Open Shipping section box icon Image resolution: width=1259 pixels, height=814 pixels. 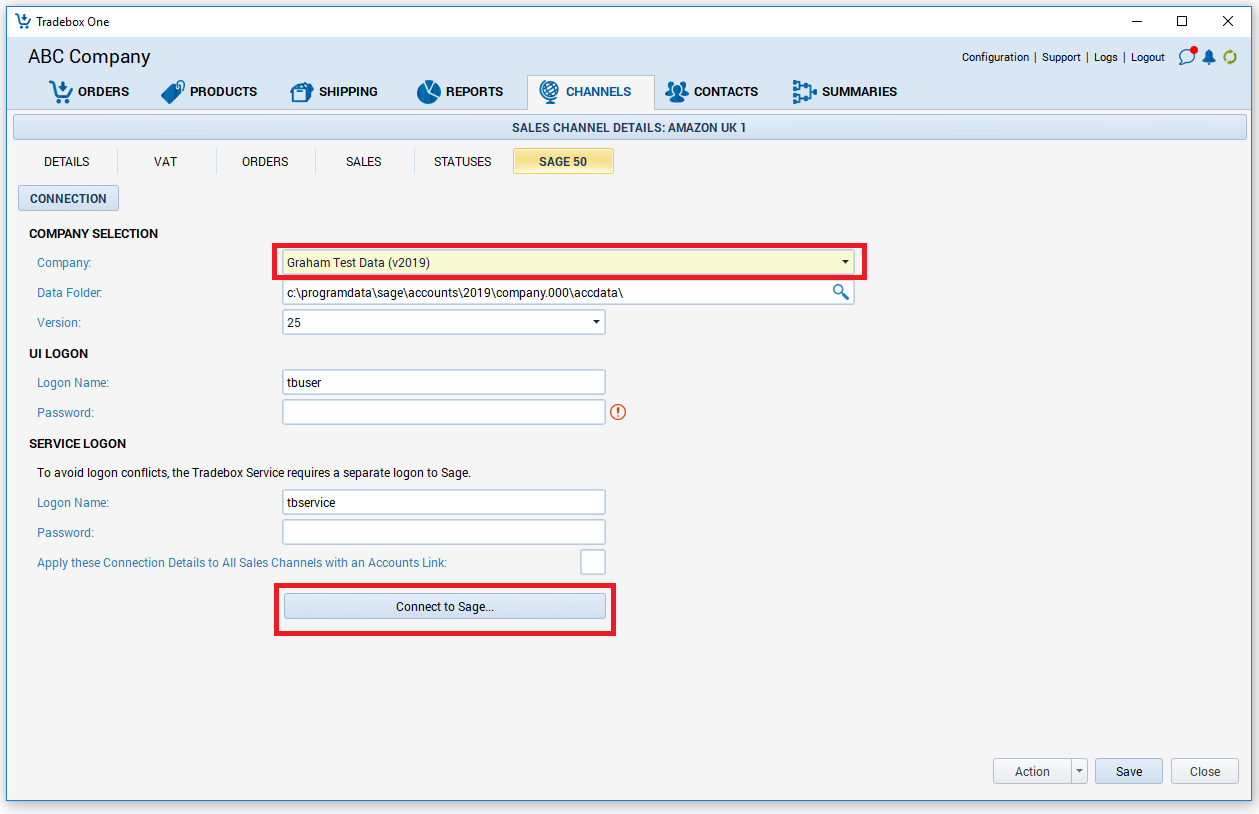pyautogui.click(x=301, y=92)
